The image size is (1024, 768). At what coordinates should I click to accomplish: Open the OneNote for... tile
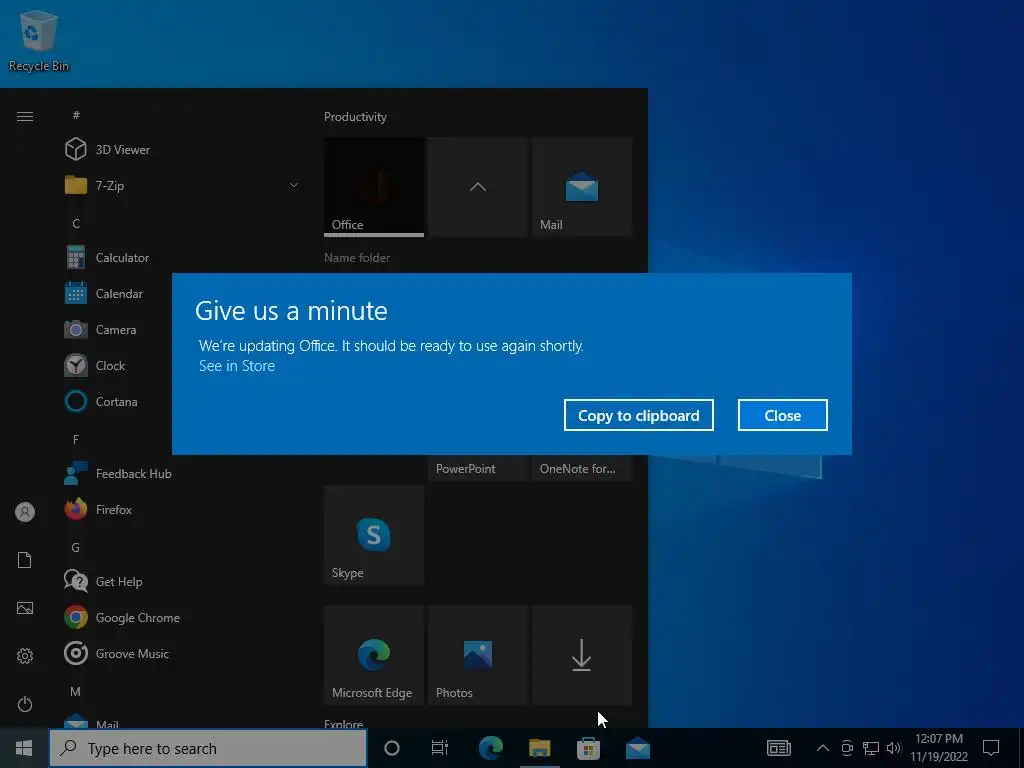click(x=581, y=468)
